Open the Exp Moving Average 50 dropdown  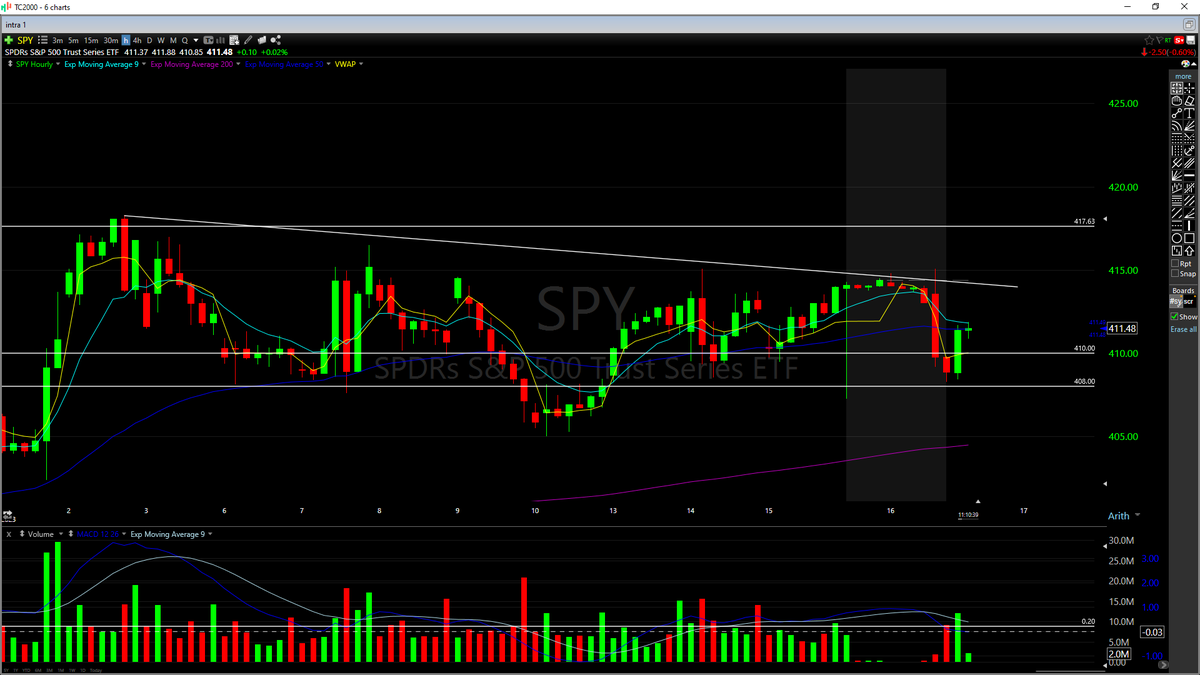328,64
